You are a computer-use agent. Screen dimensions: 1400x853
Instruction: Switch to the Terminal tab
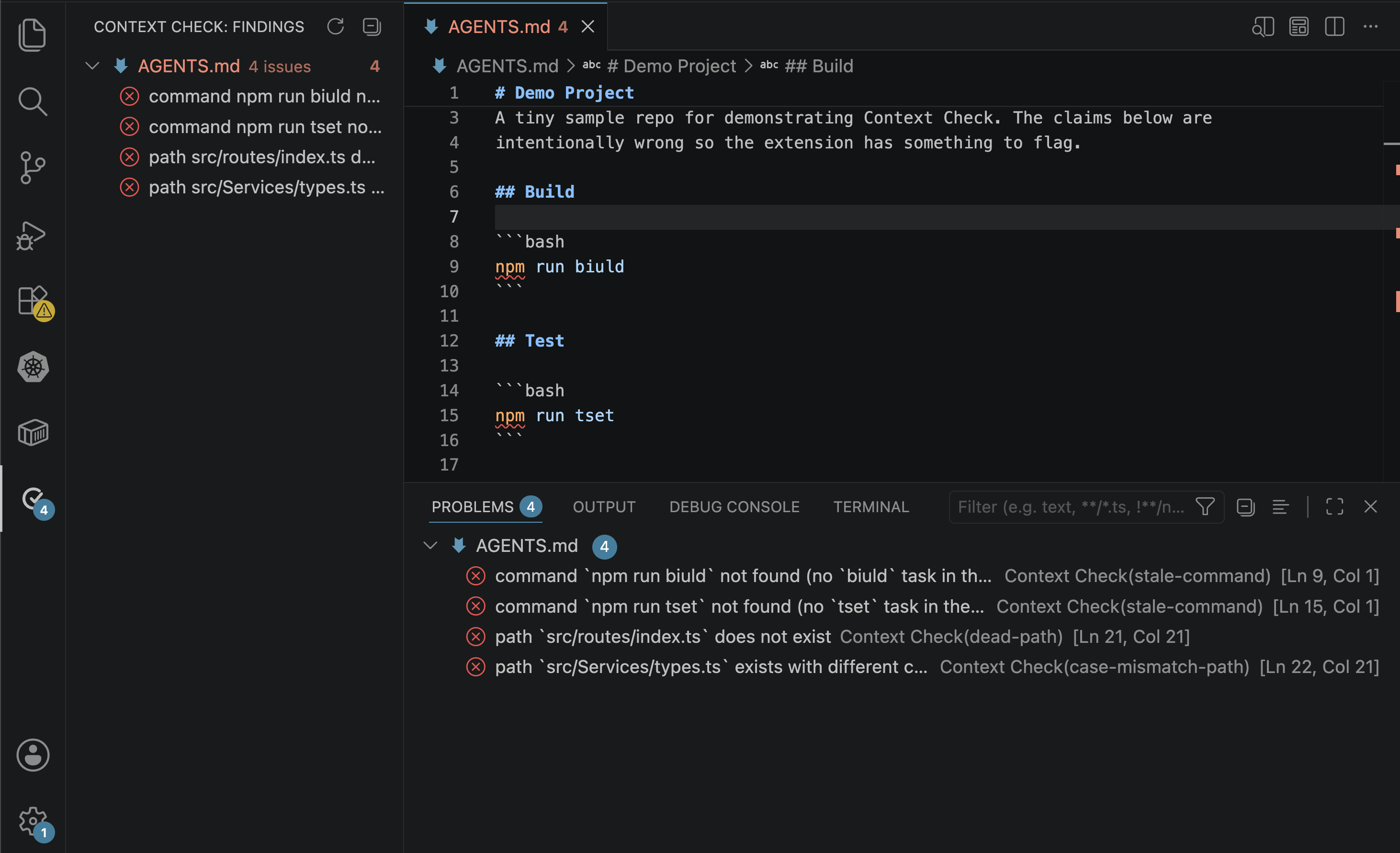pyautogui.click(x=871, y=506)
